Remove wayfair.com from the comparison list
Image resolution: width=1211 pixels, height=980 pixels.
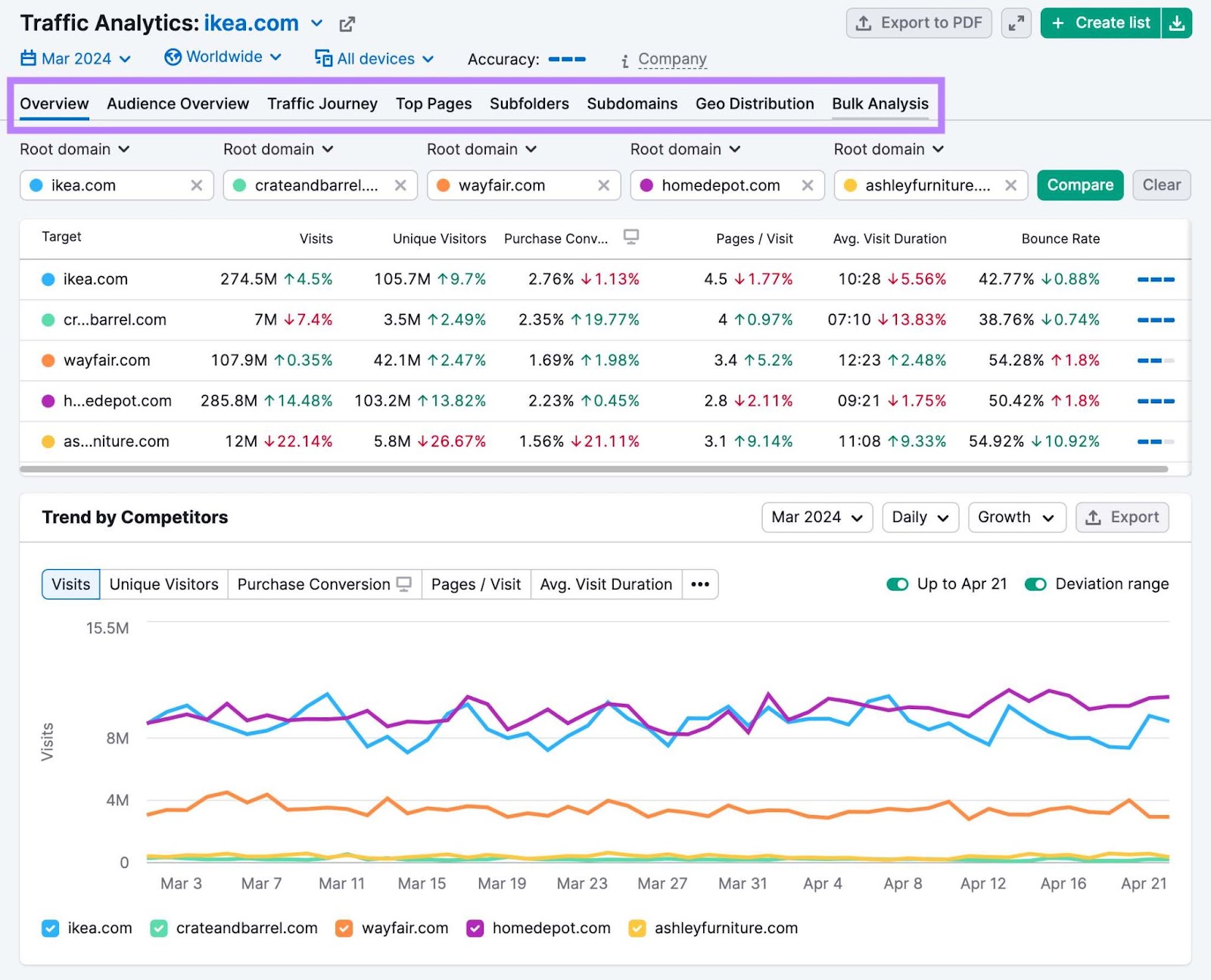coord(604,185)
